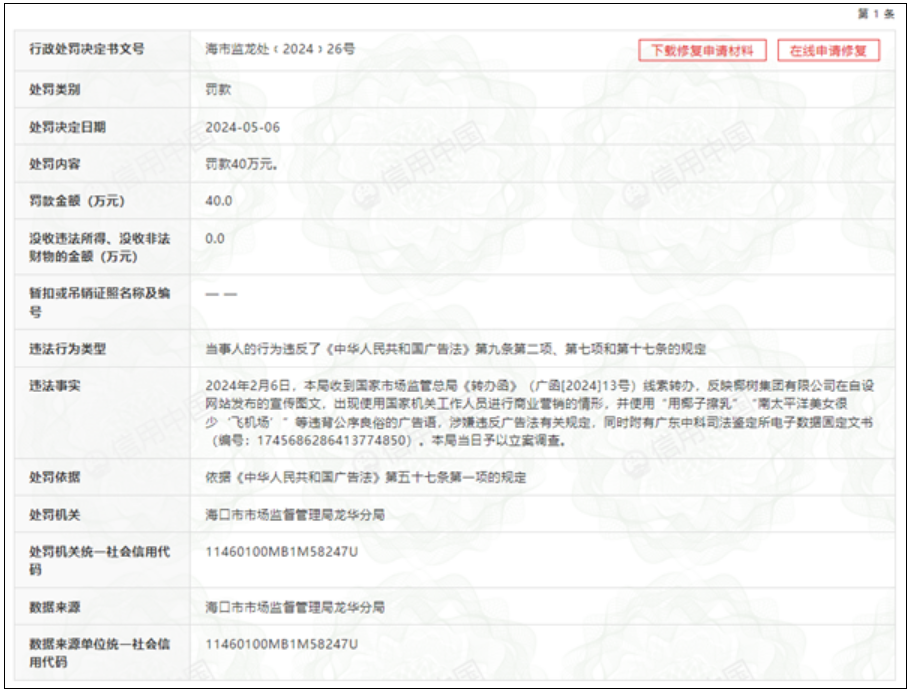
Task: Select the basis text 第五十七条第一项的规定
Action: click(455, 477)
